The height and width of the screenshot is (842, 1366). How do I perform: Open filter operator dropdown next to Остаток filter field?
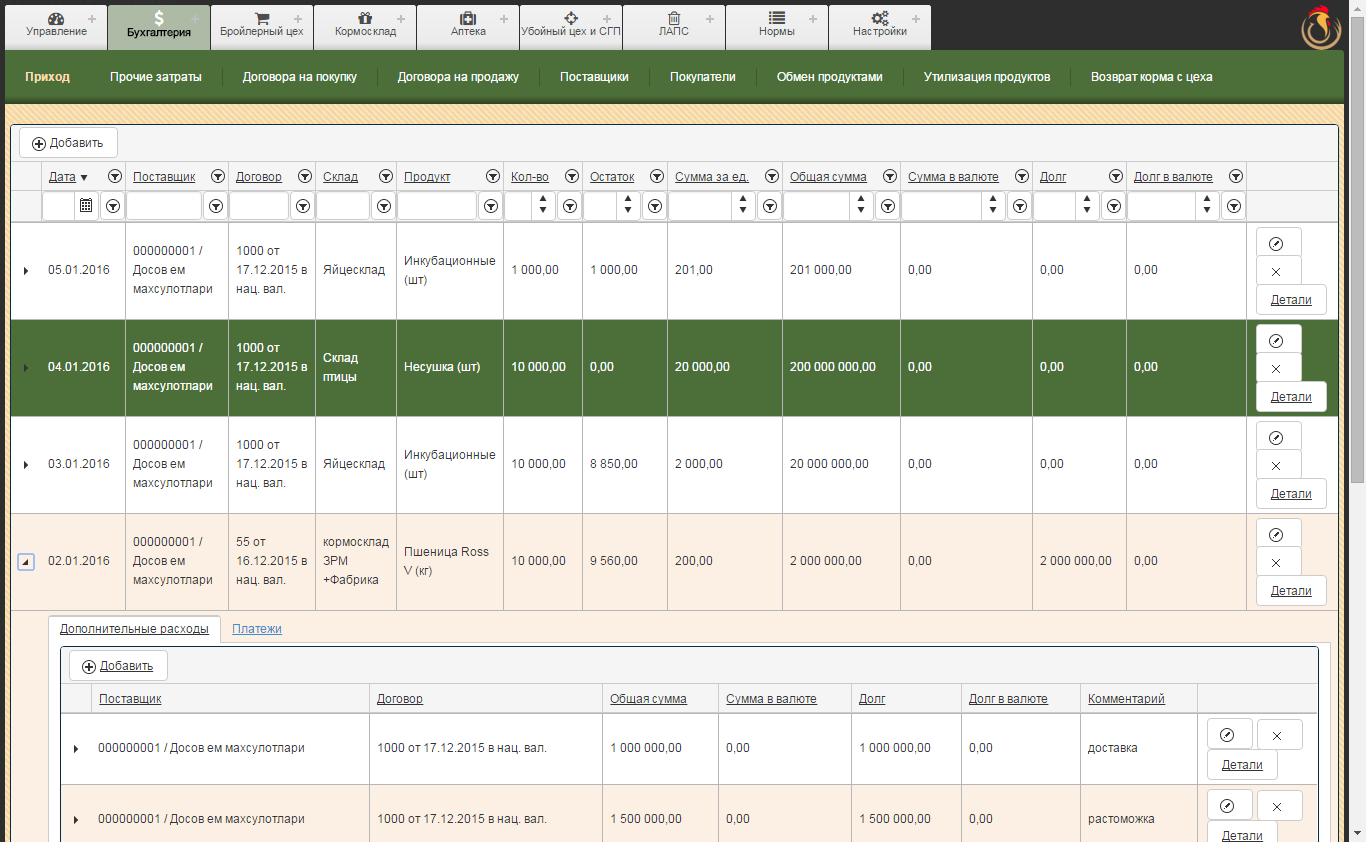coord(654,206)
